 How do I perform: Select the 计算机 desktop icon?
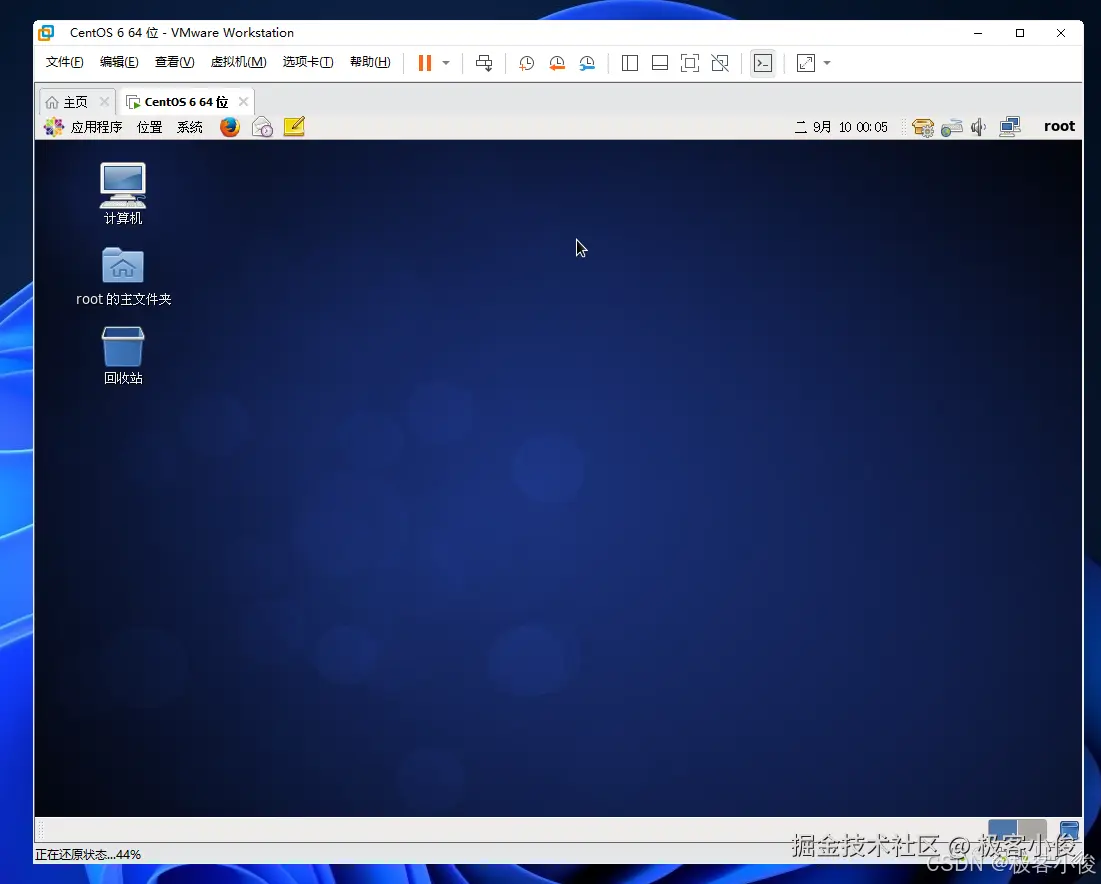[123, 194]
